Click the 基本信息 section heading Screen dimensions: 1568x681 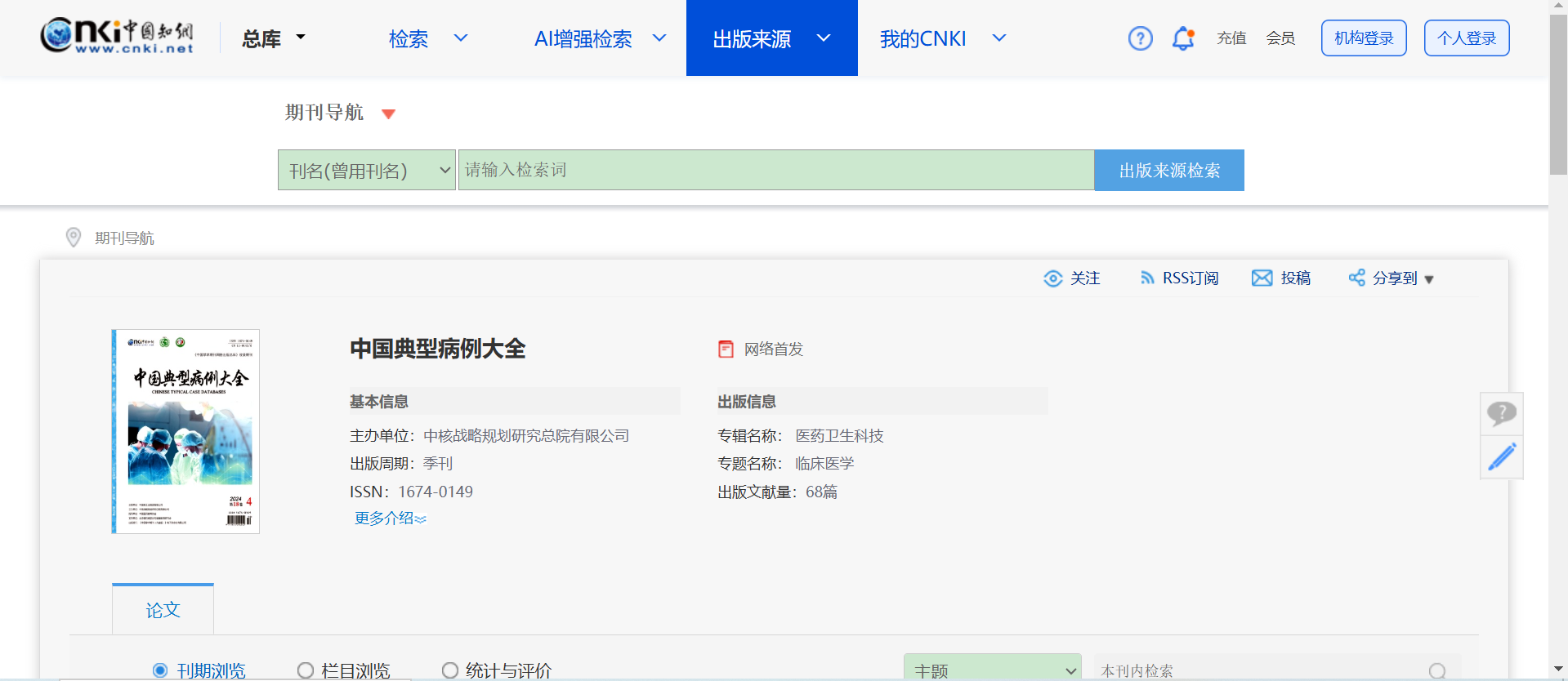379,402
